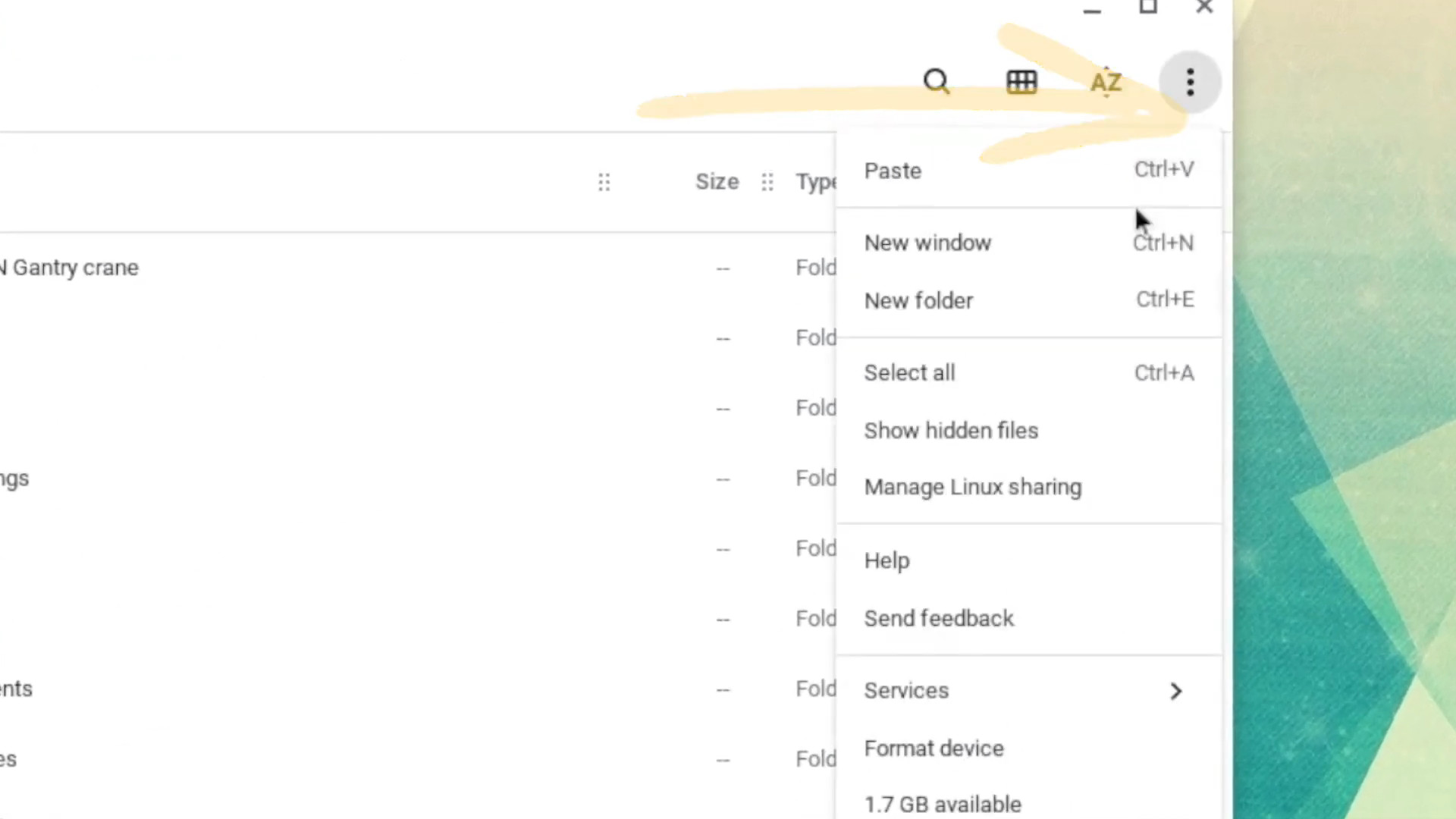Click the six-dot grid handle left
This screenshot has height=819, width=1456.
coord(604,182)
